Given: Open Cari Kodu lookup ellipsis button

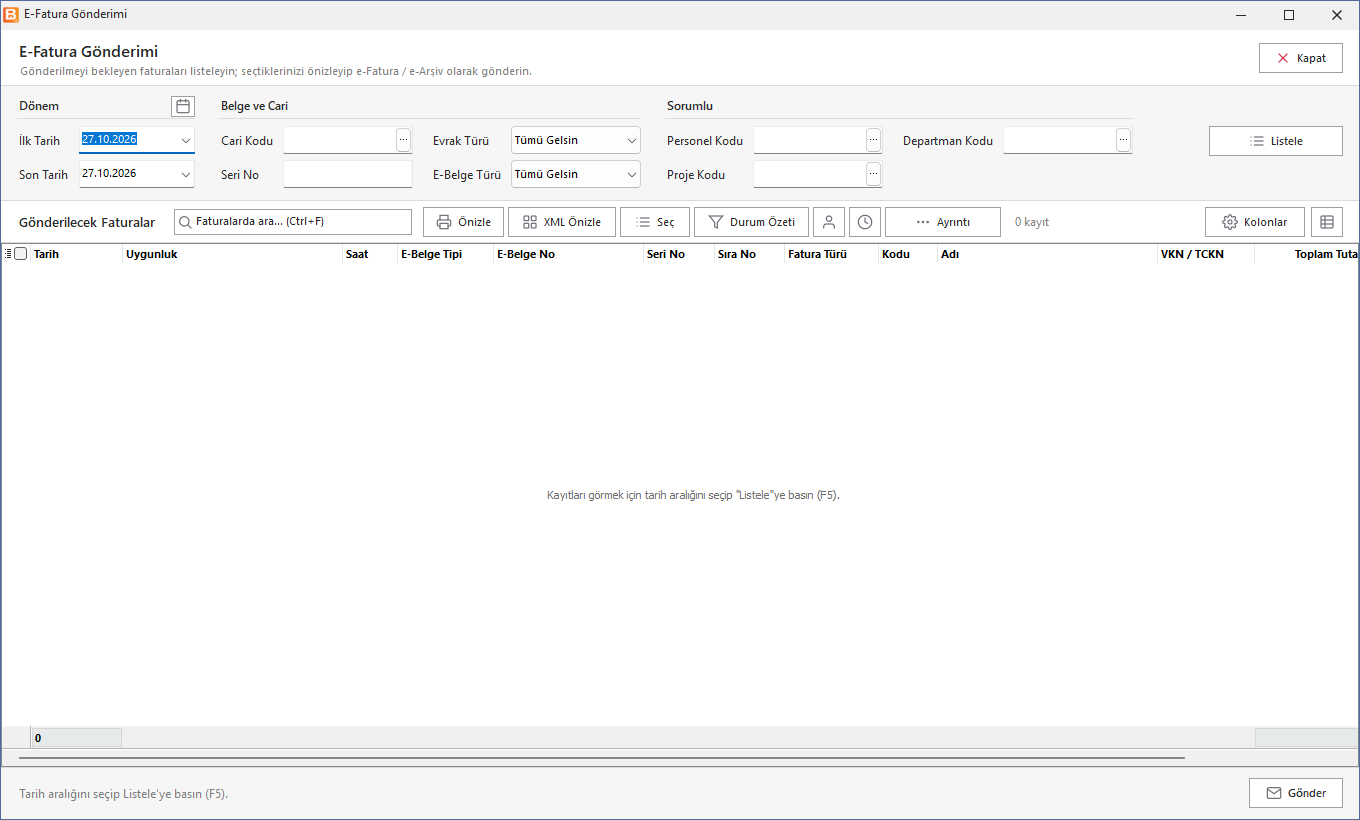Looking at the screenshot, I should 404,141.
